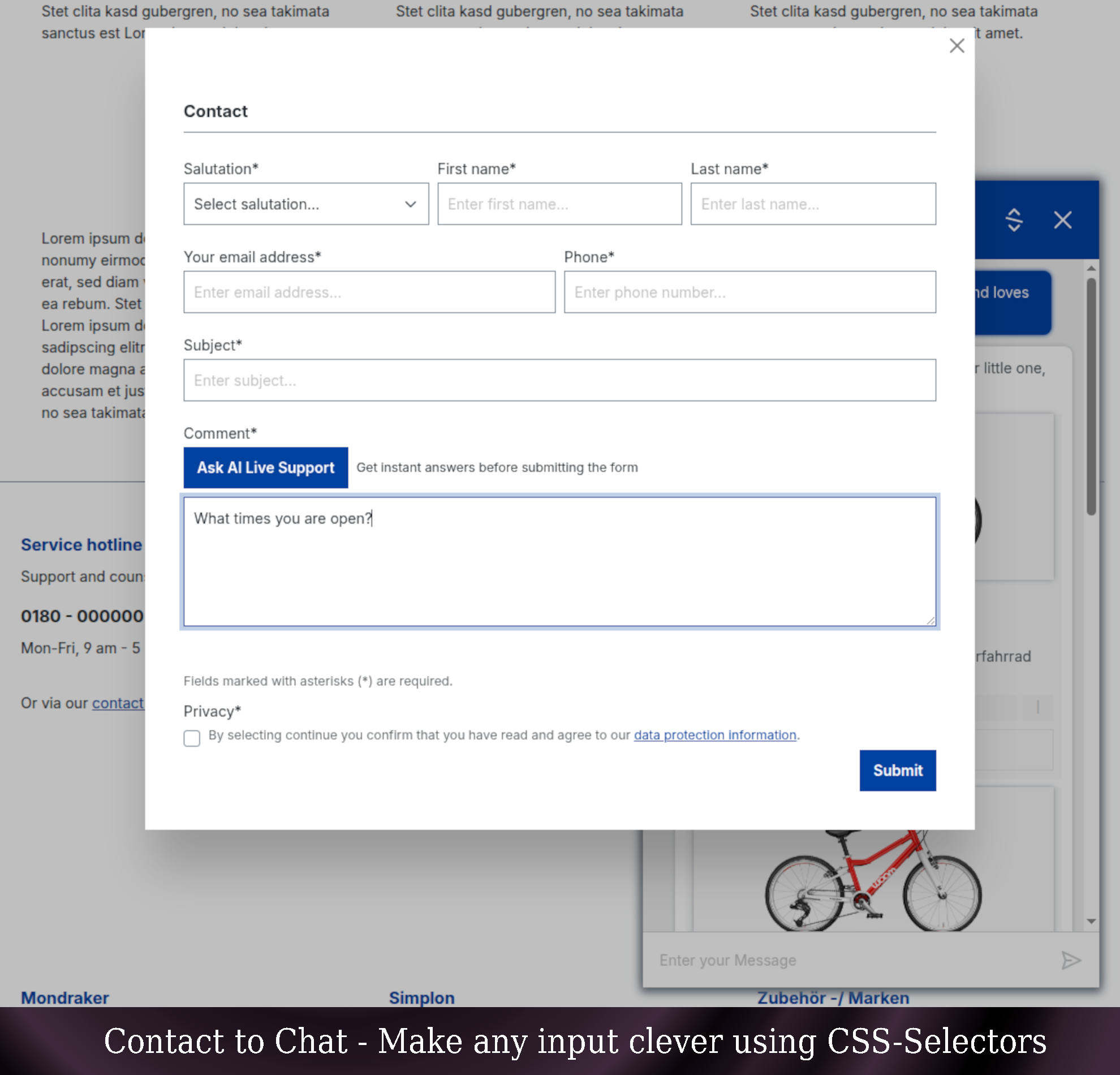Open the data protection information link
Screen dimensions: 1120x1075
coord(714,735)
